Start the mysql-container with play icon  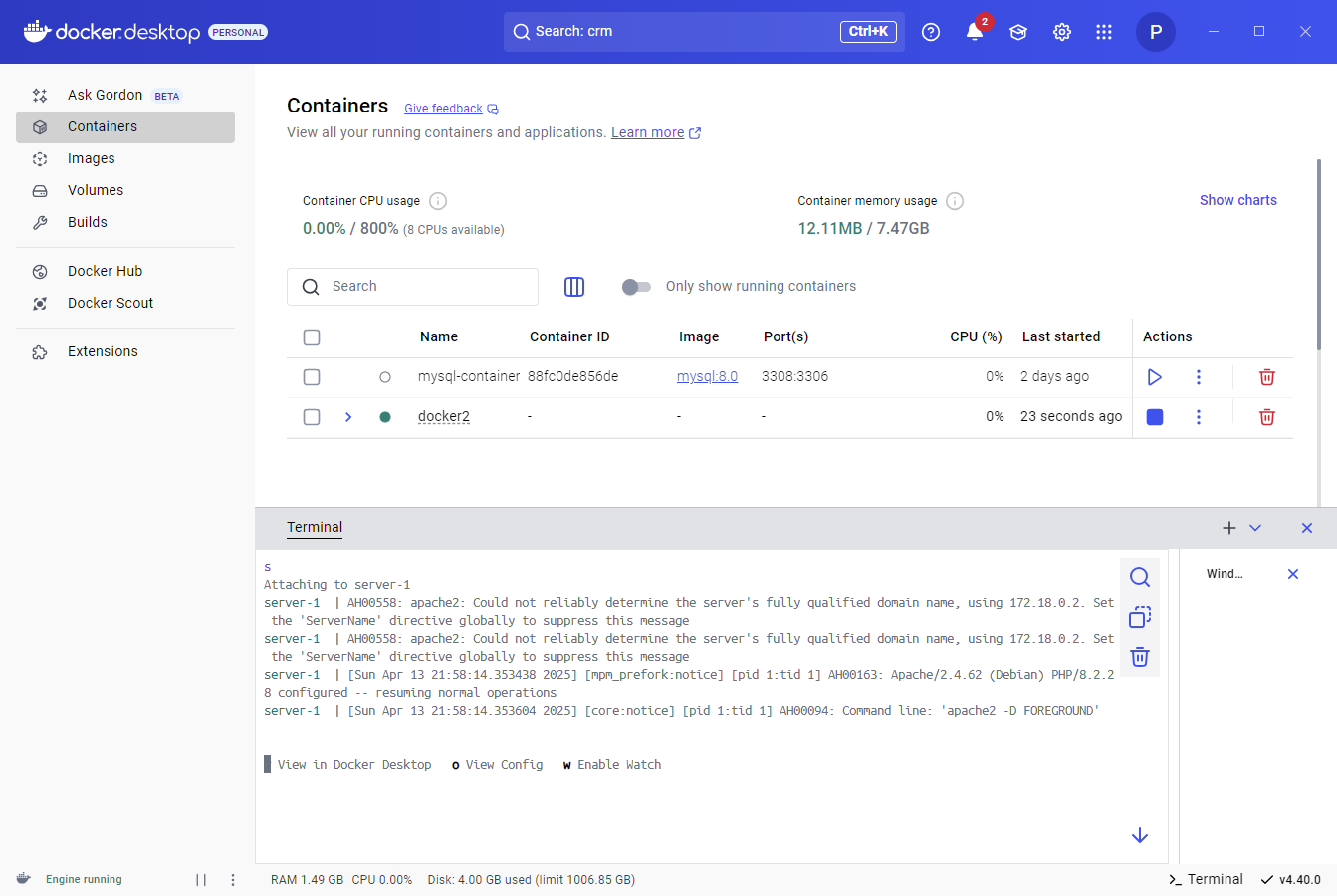click(x=1155, y=377)
